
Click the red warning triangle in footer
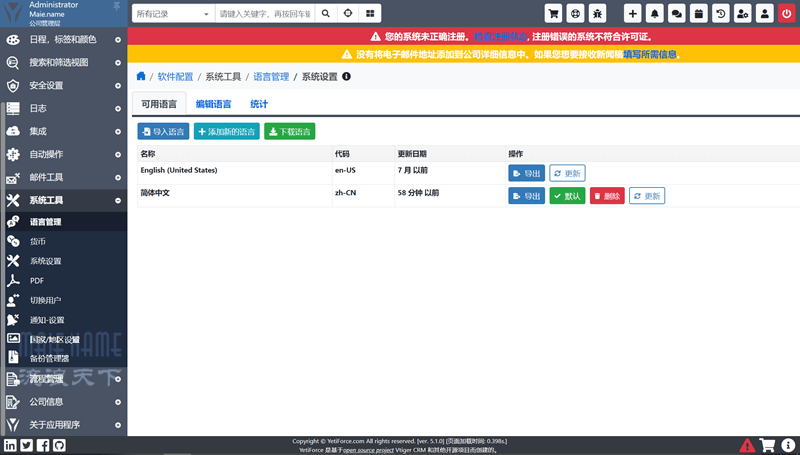(x=747, y=445)
